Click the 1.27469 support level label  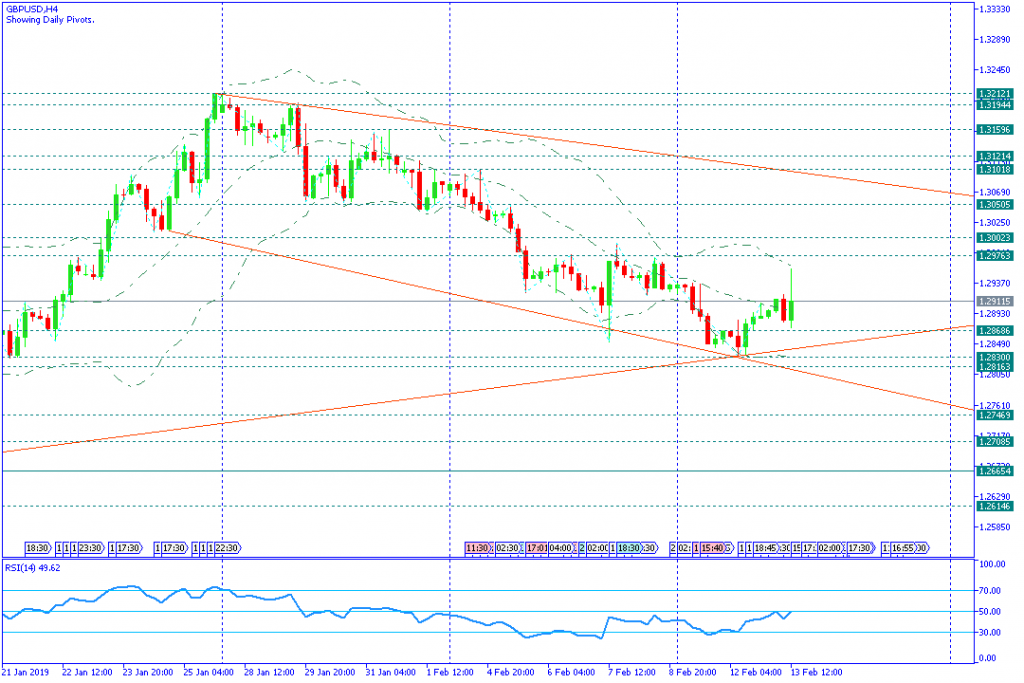(x=995, y=414)
